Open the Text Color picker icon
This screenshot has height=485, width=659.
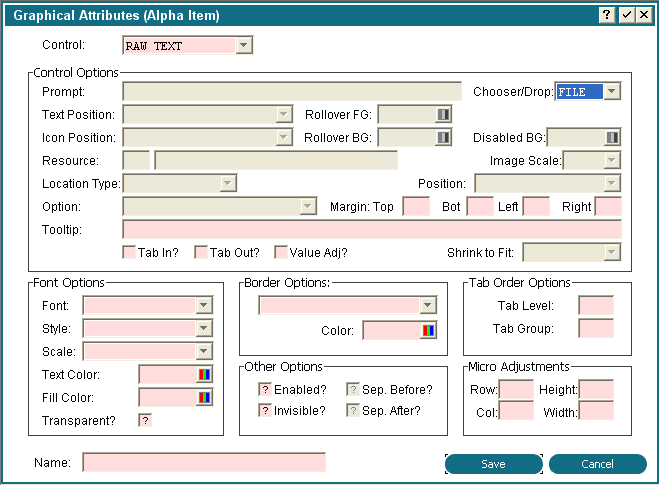click(205, 375)
